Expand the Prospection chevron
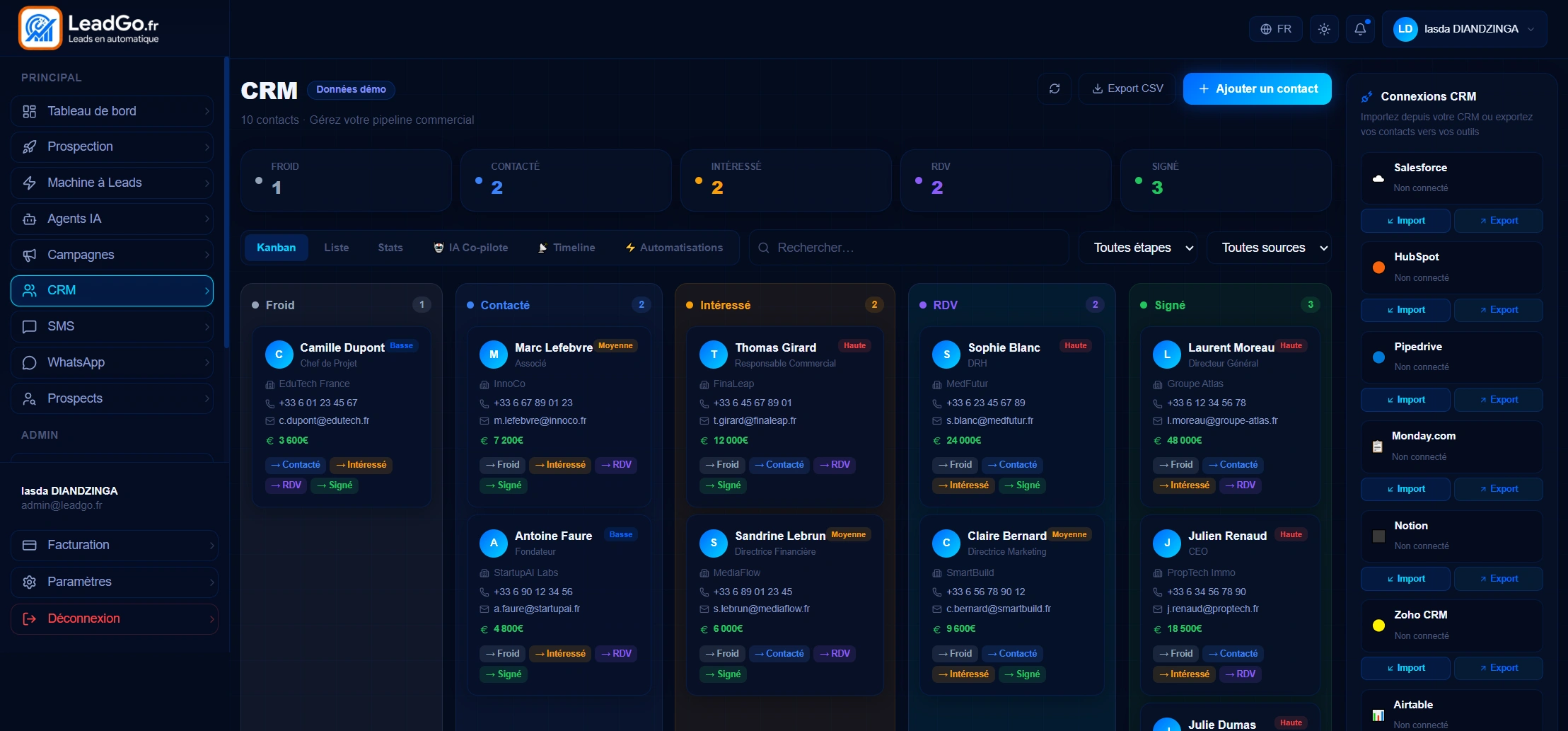1568x731 pixels. pos(207,146)
